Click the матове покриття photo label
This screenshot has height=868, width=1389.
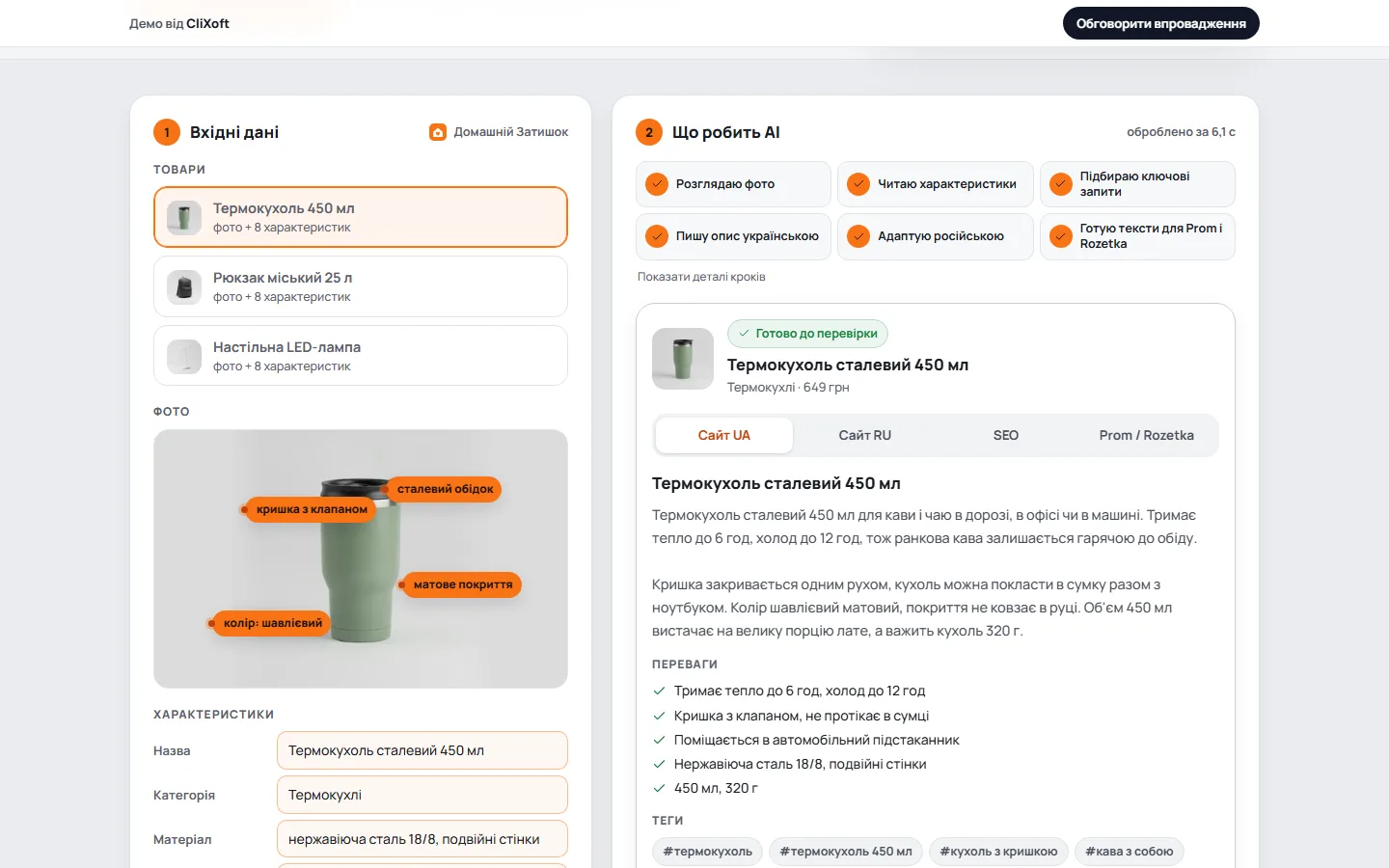click(x=463, y=584)
